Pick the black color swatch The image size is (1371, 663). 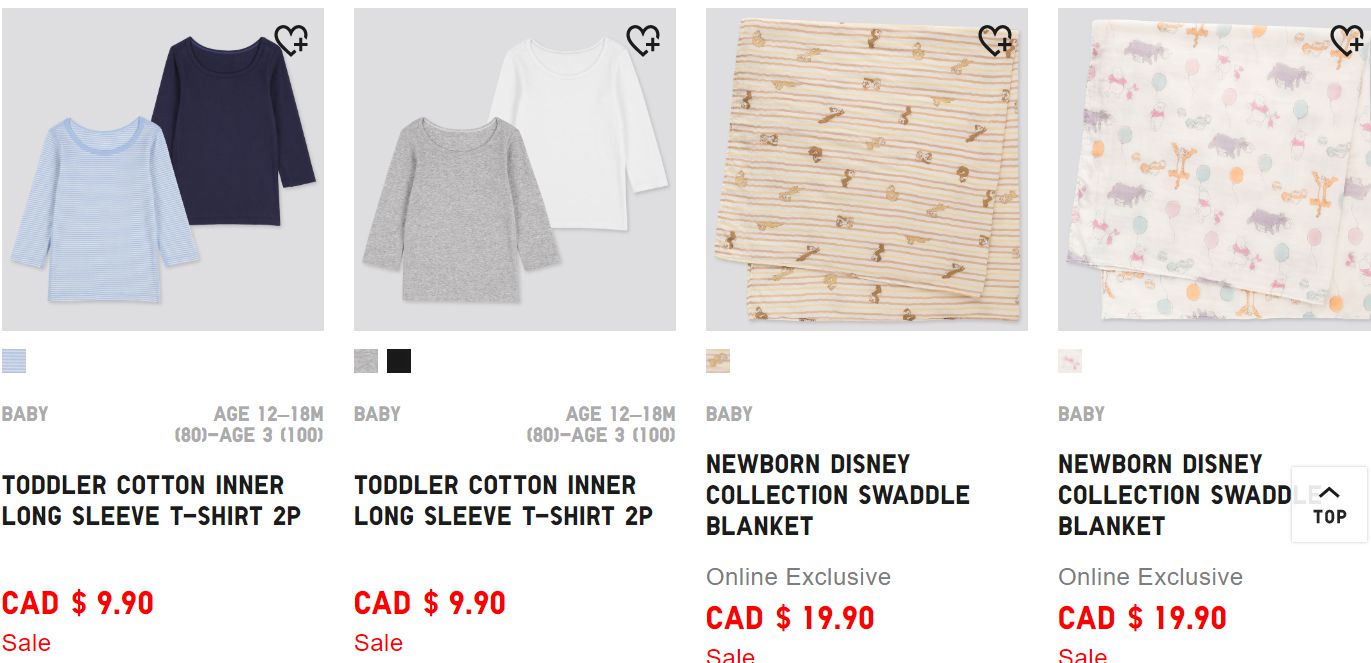click(399, 361)
